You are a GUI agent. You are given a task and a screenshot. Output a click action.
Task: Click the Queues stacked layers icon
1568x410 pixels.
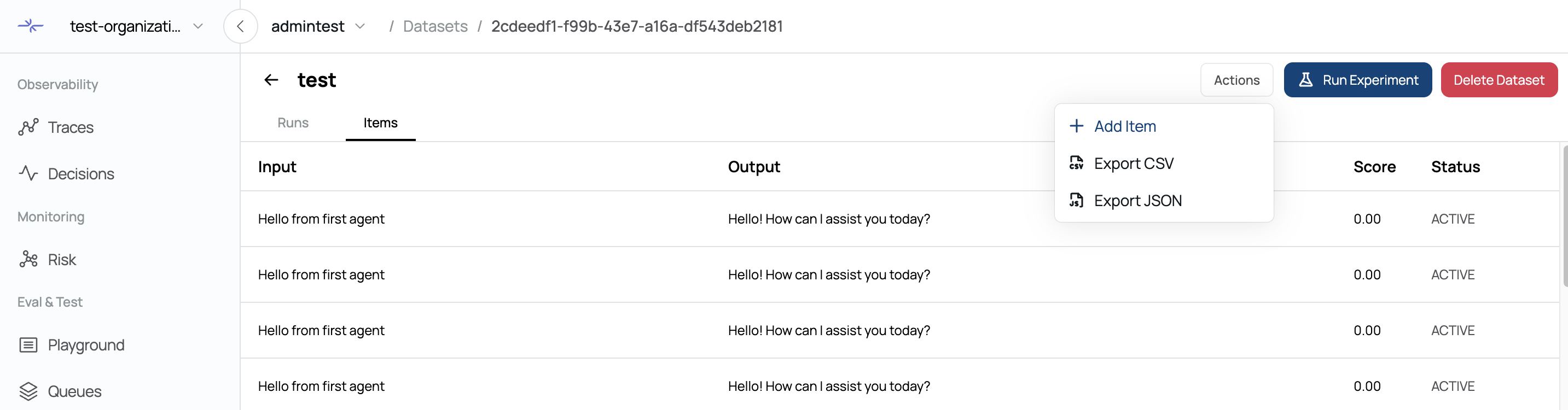(28, 391)
